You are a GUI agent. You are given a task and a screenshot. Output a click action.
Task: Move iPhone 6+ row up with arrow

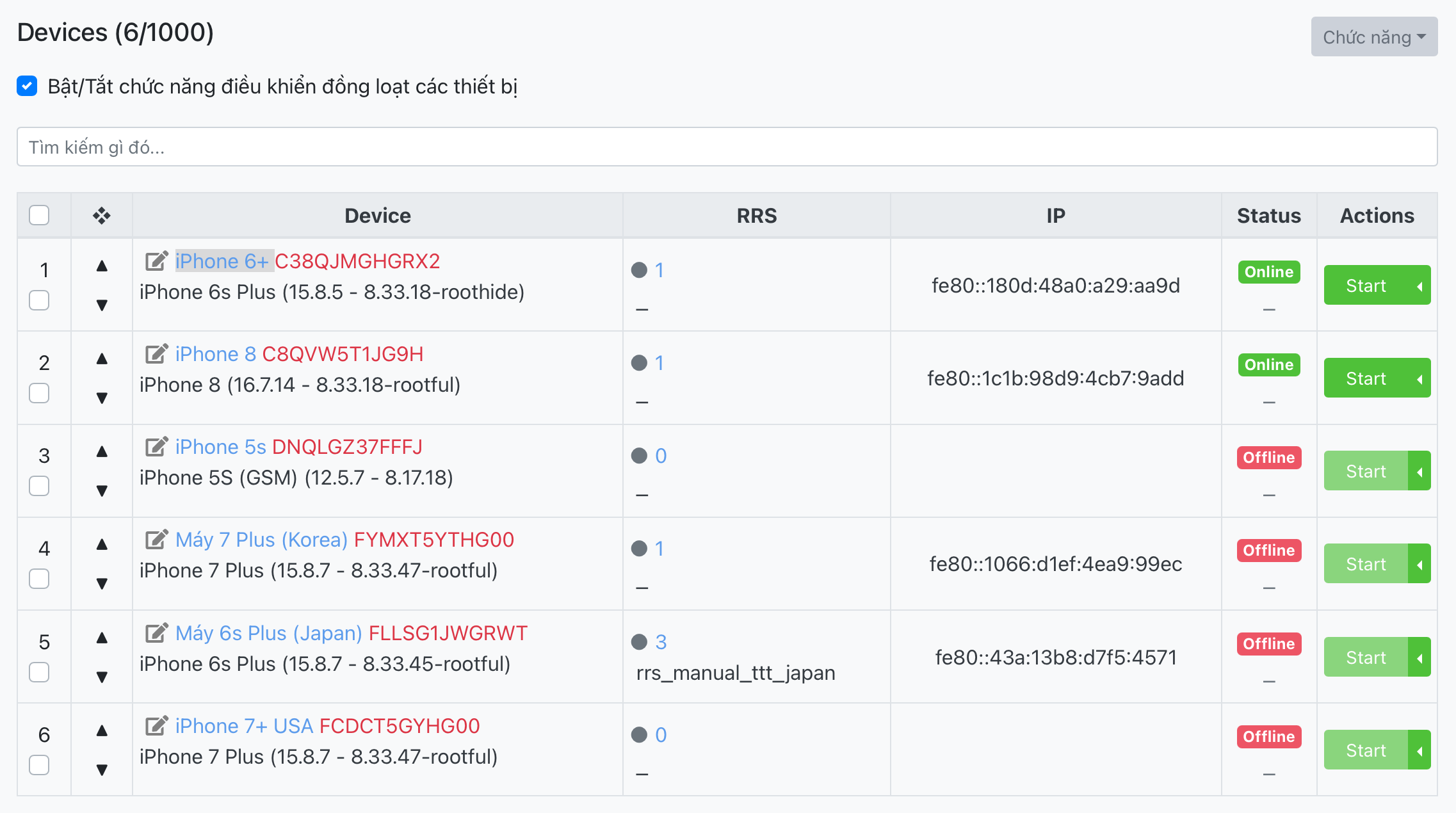(x=102, y=266)
